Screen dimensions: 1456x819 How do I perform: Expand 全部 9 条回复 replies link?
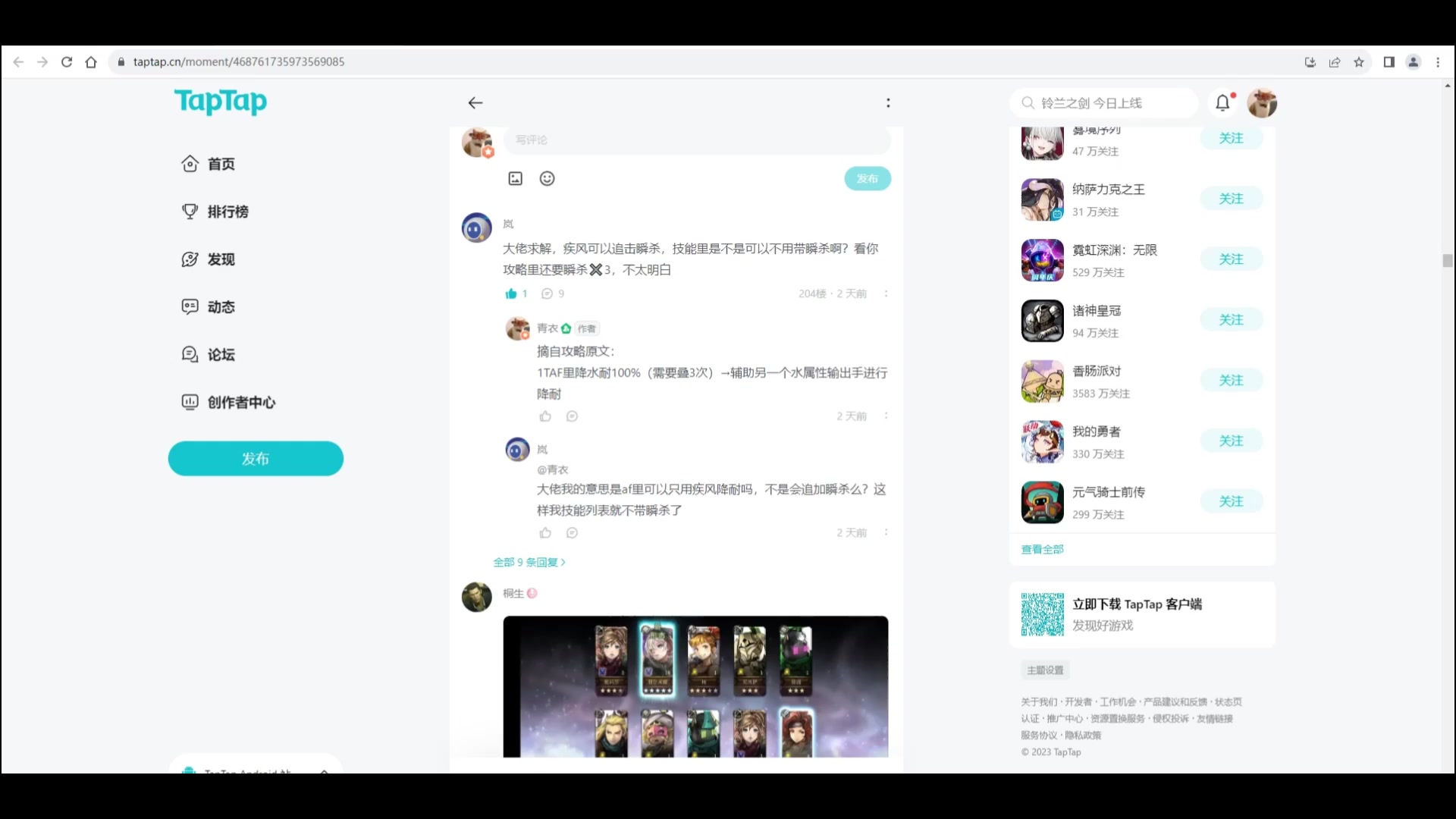529,562
